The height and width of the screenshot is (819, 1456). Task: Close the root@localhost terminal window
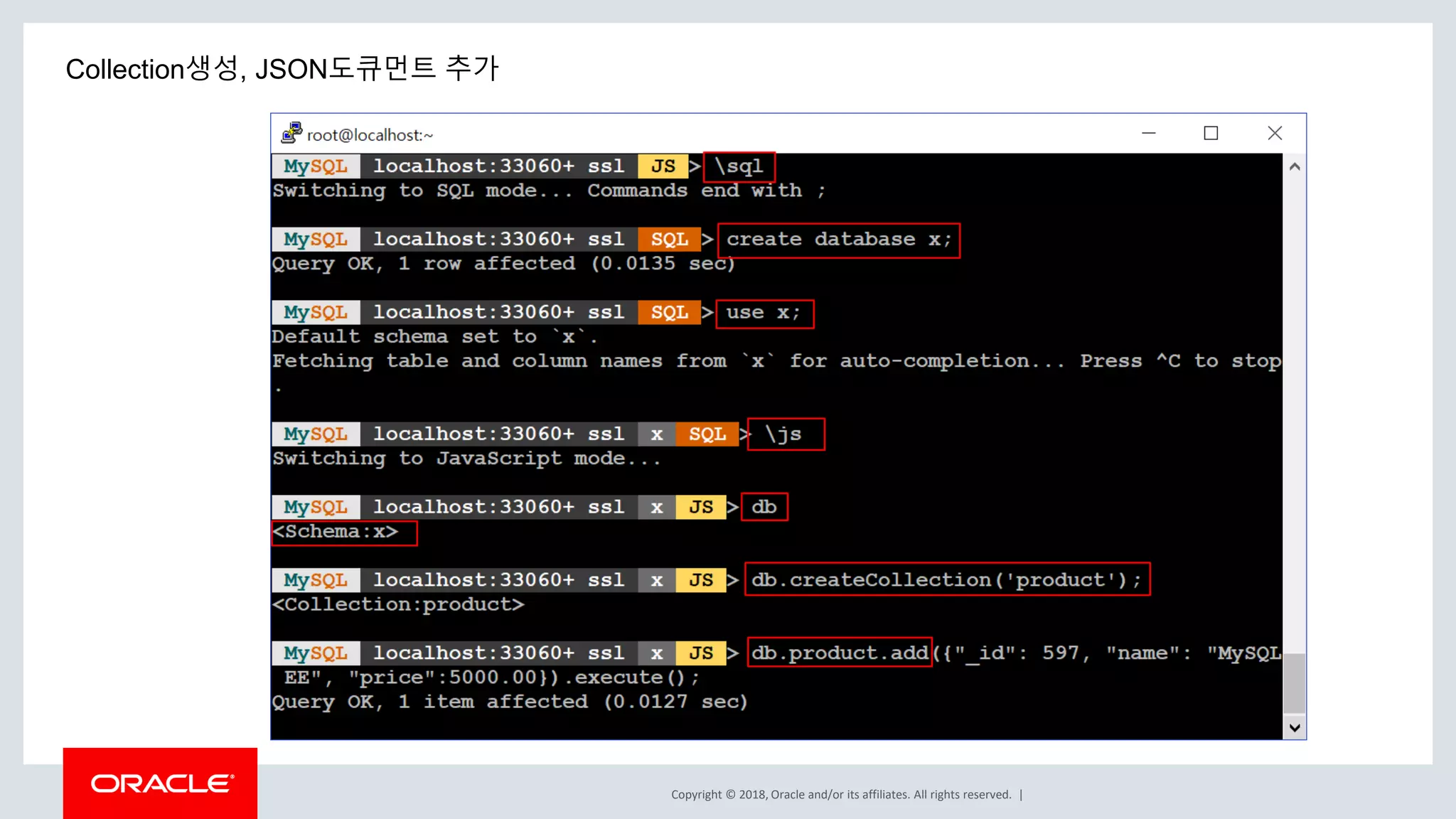point(1275,133)
